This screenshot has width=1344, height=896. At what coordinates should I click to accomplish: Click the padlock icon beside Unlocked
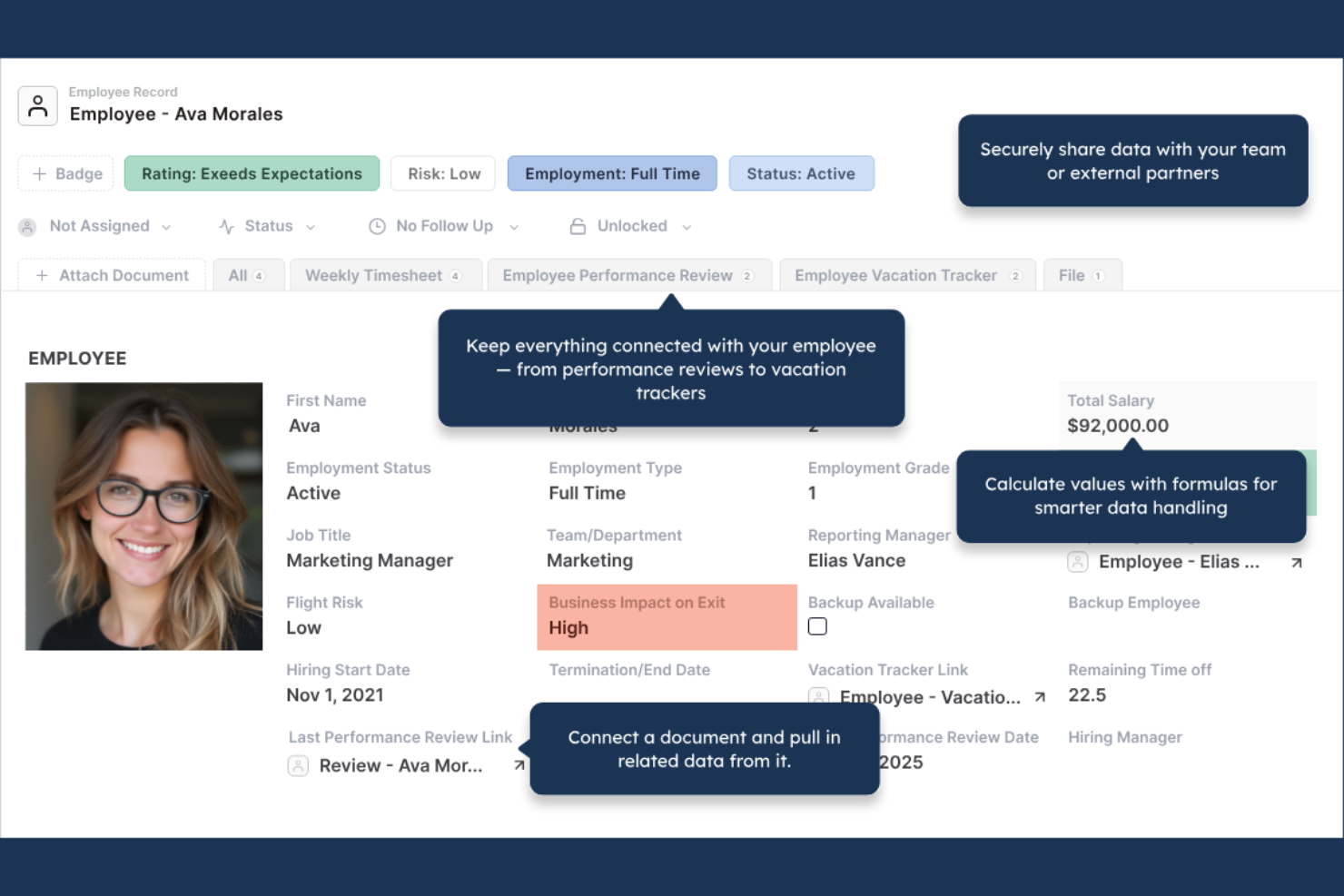pyautogui.click(x=578, y=227)
